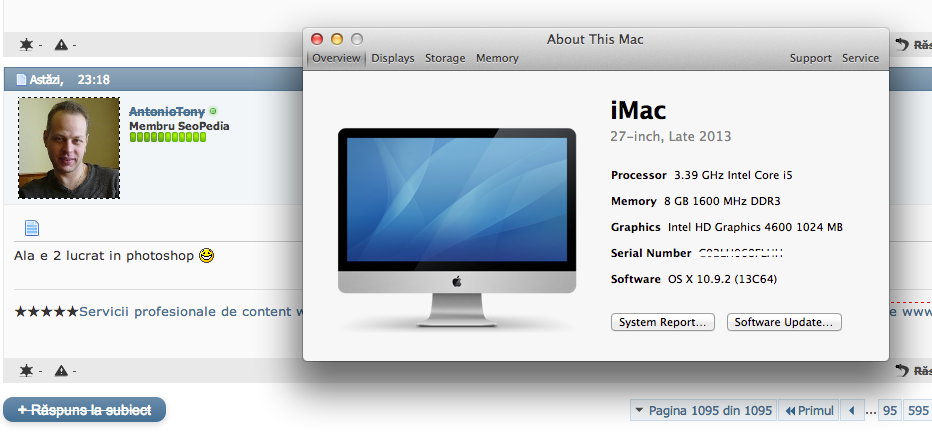Click the Răspuns la subiect button
Viewport: 932px width, 437px height.
84,410
